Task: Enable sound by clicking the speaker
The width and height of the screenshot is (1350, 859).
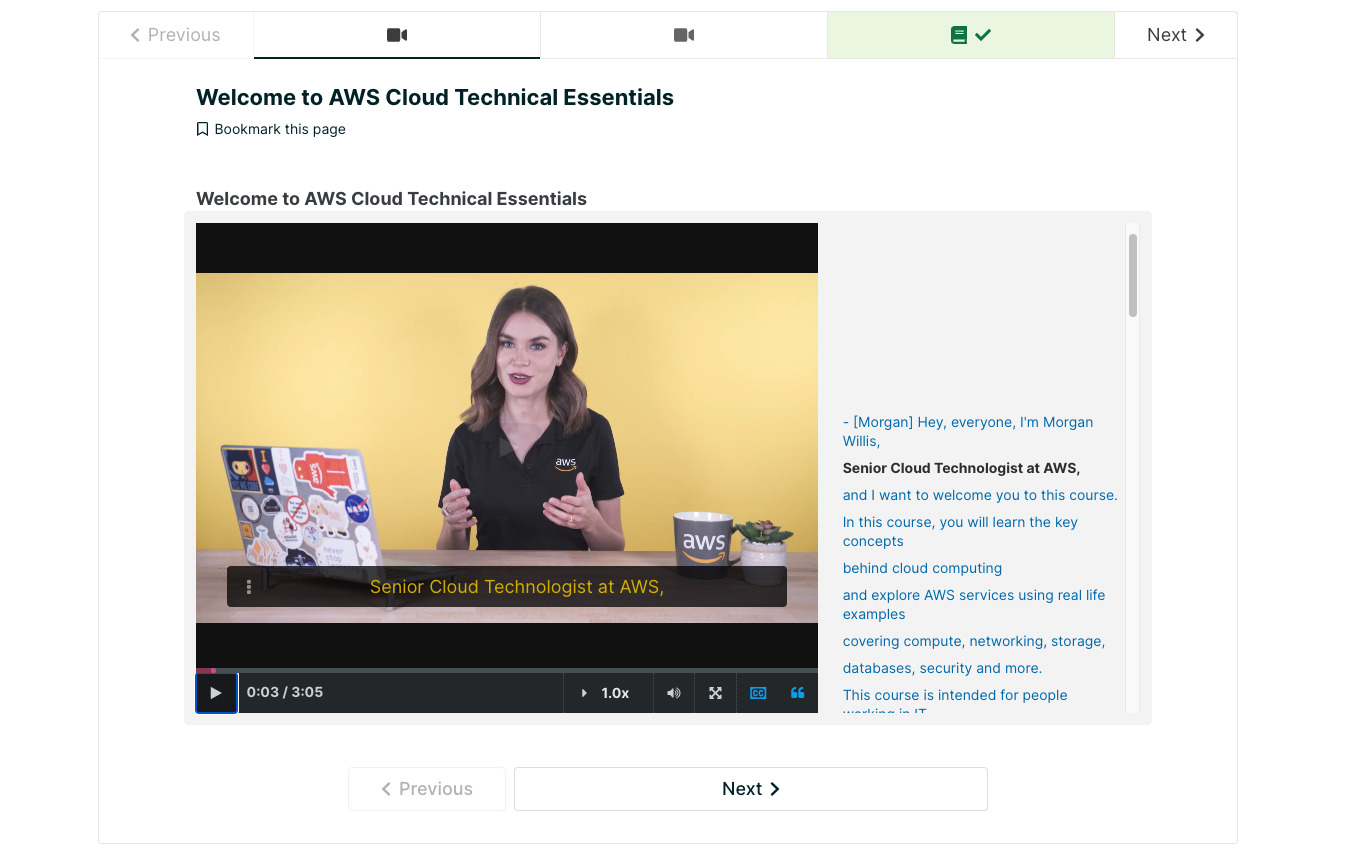Action: [x=673, y=692]
